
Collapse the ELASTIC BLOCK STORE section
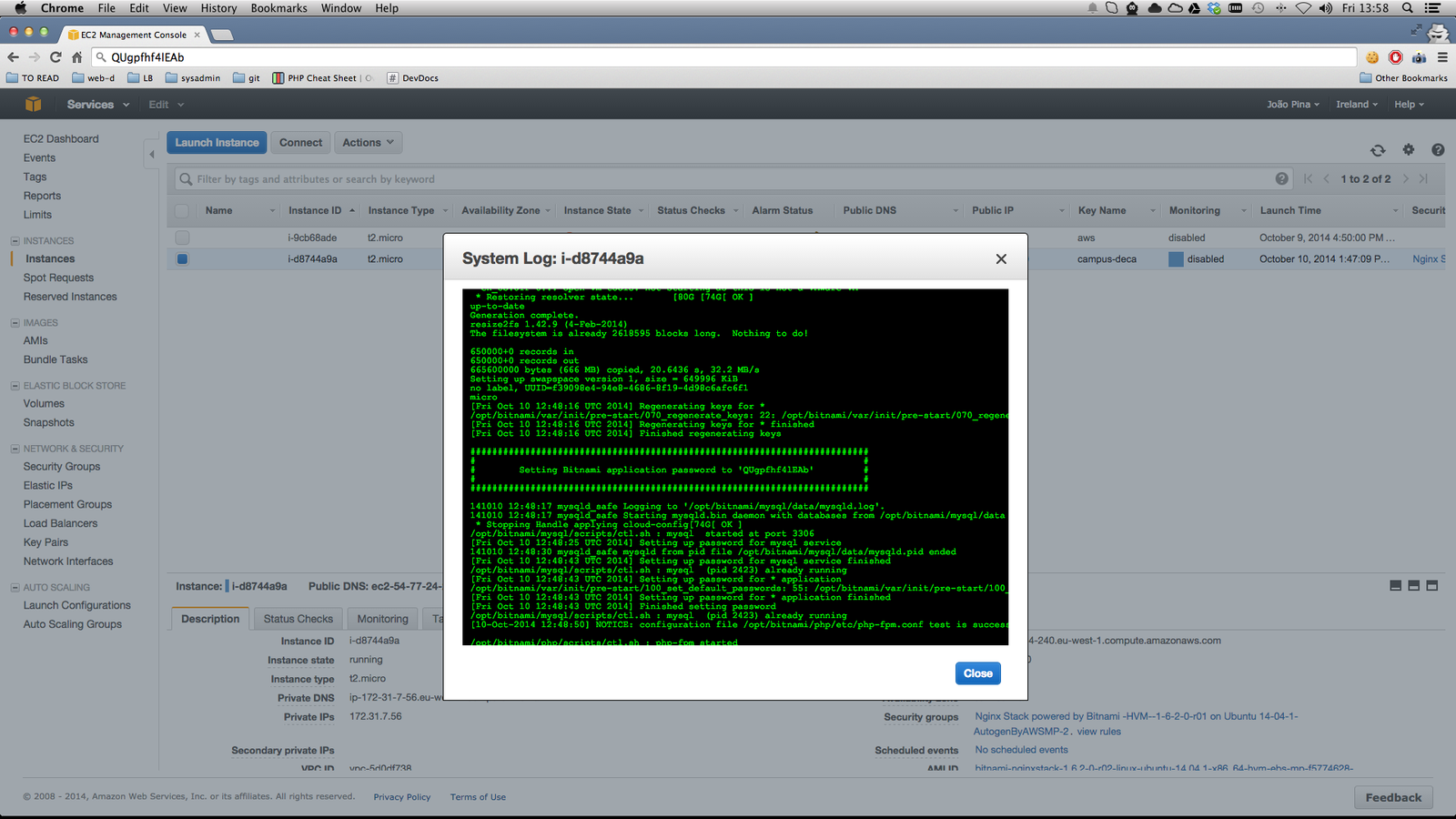[x=15, y=386]
